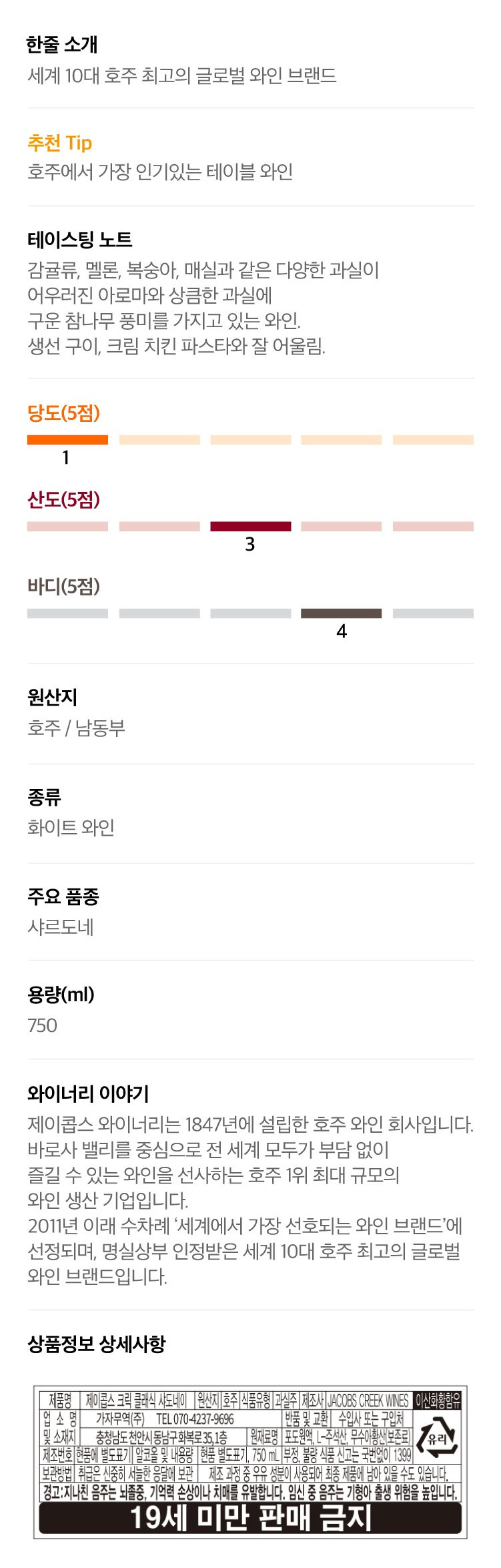Click the 화이트 와인 type value
This screenshot has width=501, height=1568.
click(x=71, y=828)
